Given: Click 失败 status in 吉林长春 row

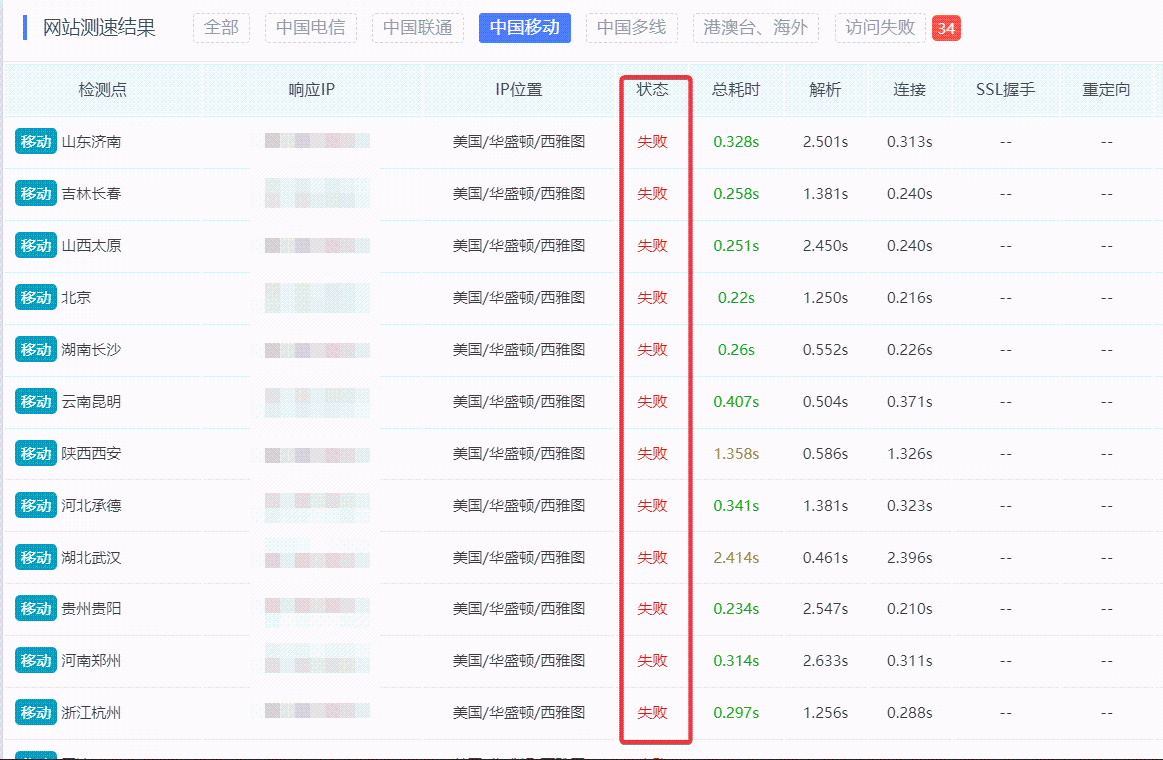Looking at the screenshot, I should pos(652,194).
